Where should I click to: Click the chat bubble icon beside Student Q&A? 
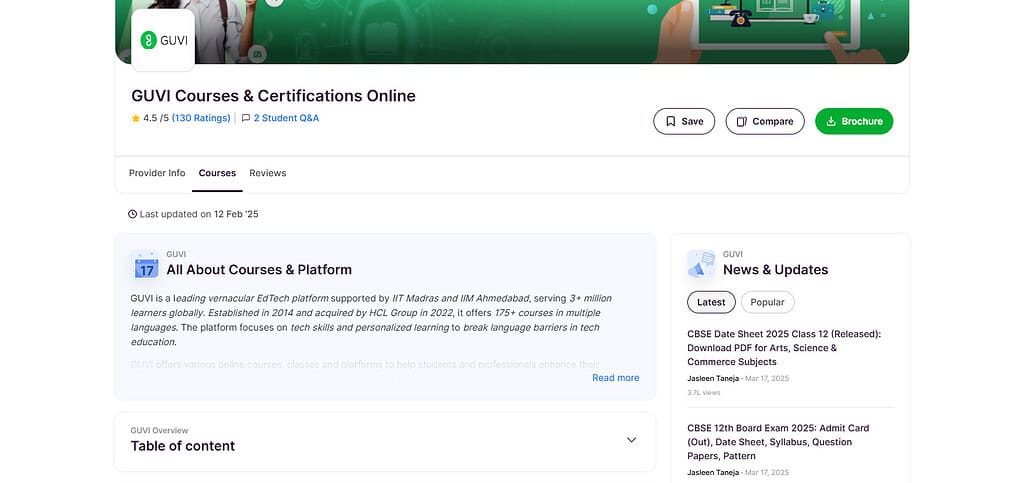pyautogui.click(x=246, y=118)
